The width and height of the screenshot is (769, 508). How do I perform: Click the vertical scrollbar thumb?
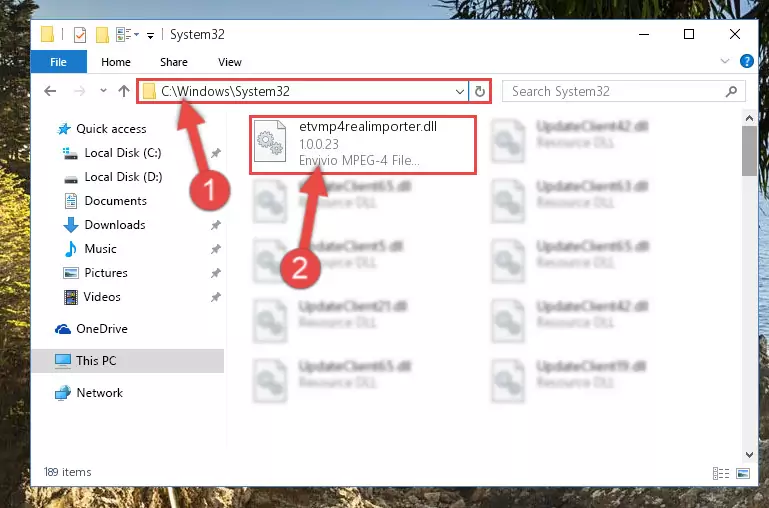pyautogui.click(x=749, y=151)
